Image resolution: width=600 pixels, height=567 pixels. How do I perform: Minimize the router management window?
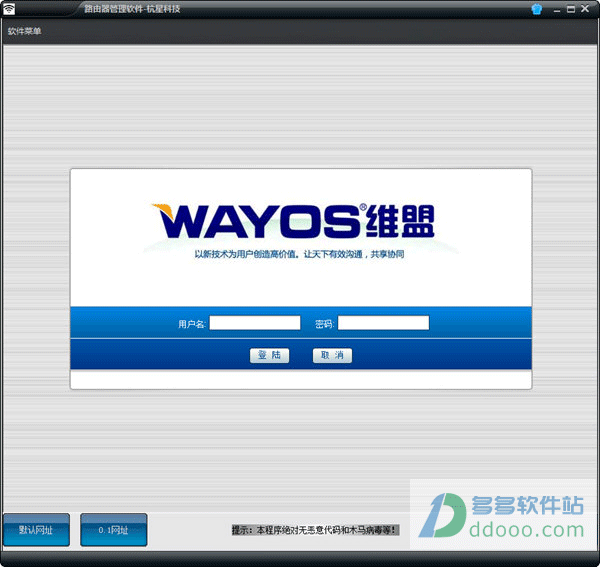557,10
